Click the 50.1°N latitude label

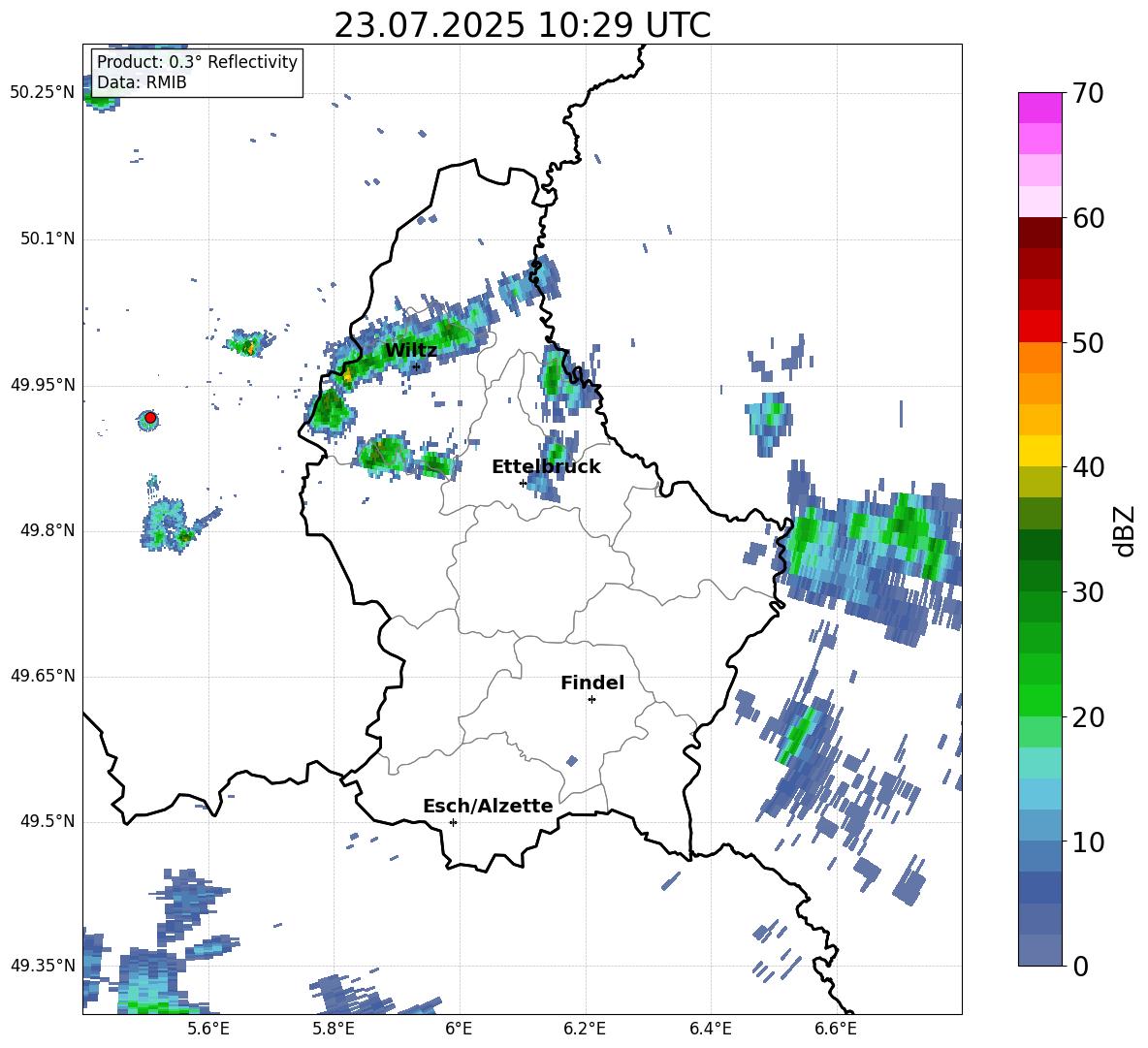48,239
